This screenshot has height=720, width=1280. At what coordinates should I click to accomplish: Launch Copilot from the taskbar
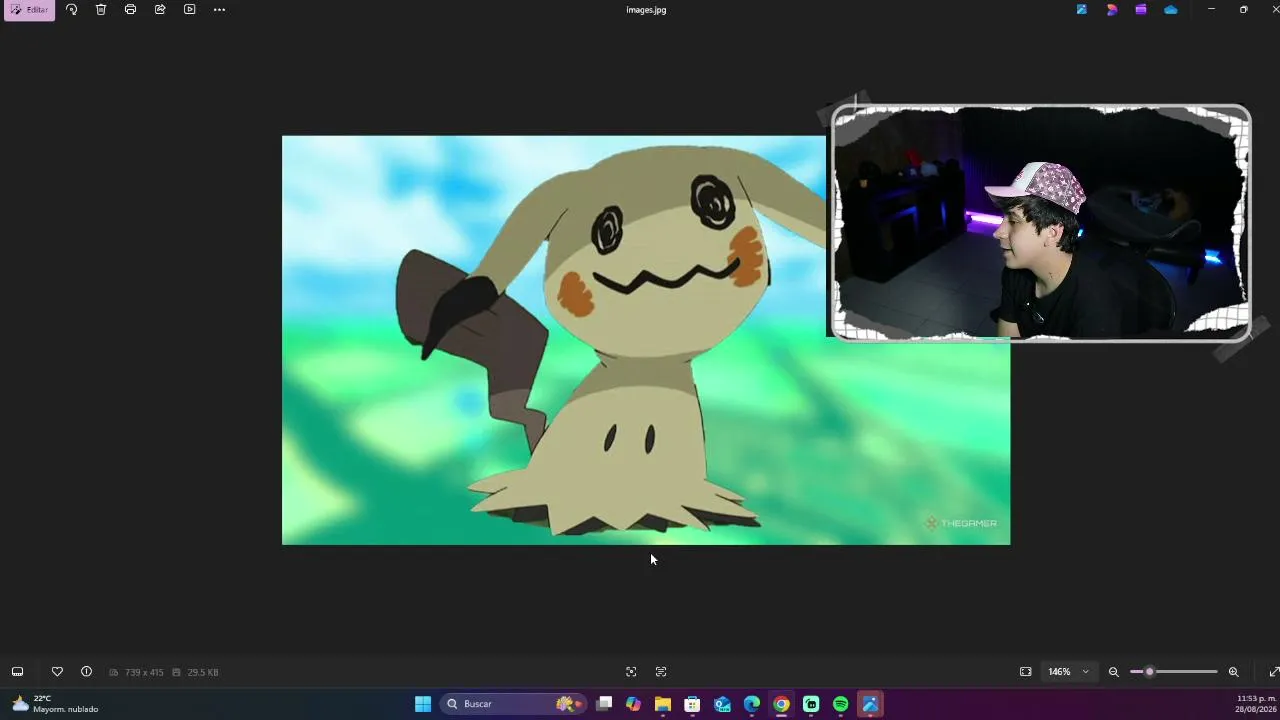(x=633, y=704)
